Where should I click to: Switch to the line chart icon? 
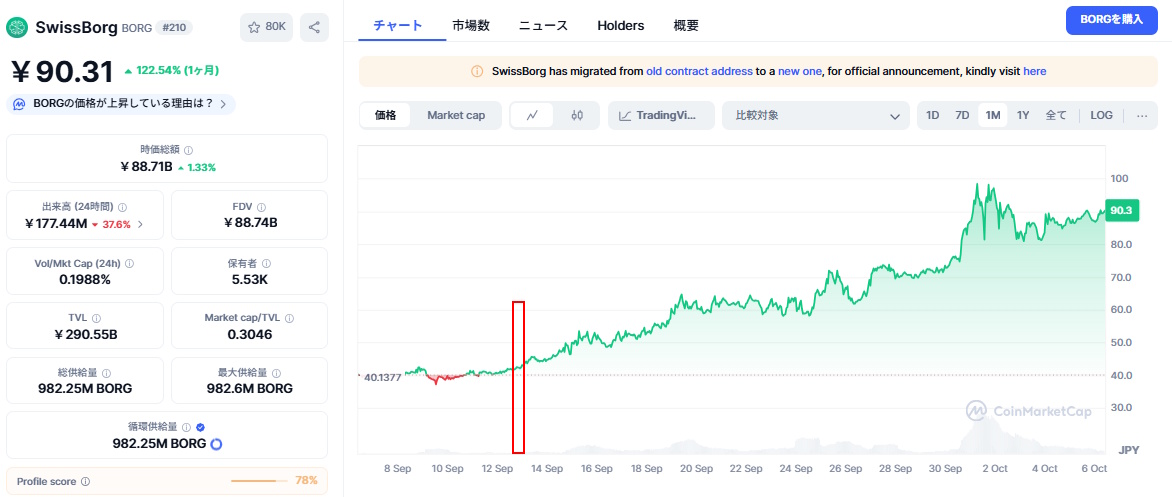point(532,115)
